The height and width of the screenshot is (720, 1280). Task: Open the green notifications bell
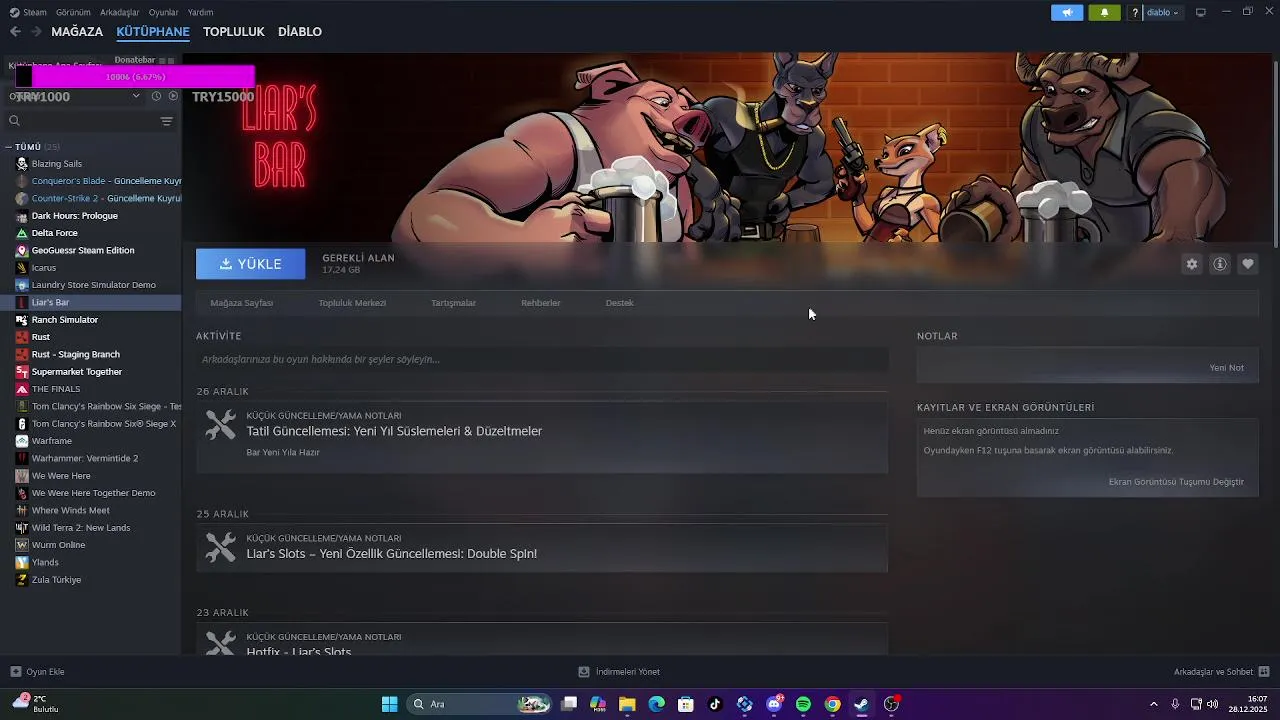(x=1104, y=12)
